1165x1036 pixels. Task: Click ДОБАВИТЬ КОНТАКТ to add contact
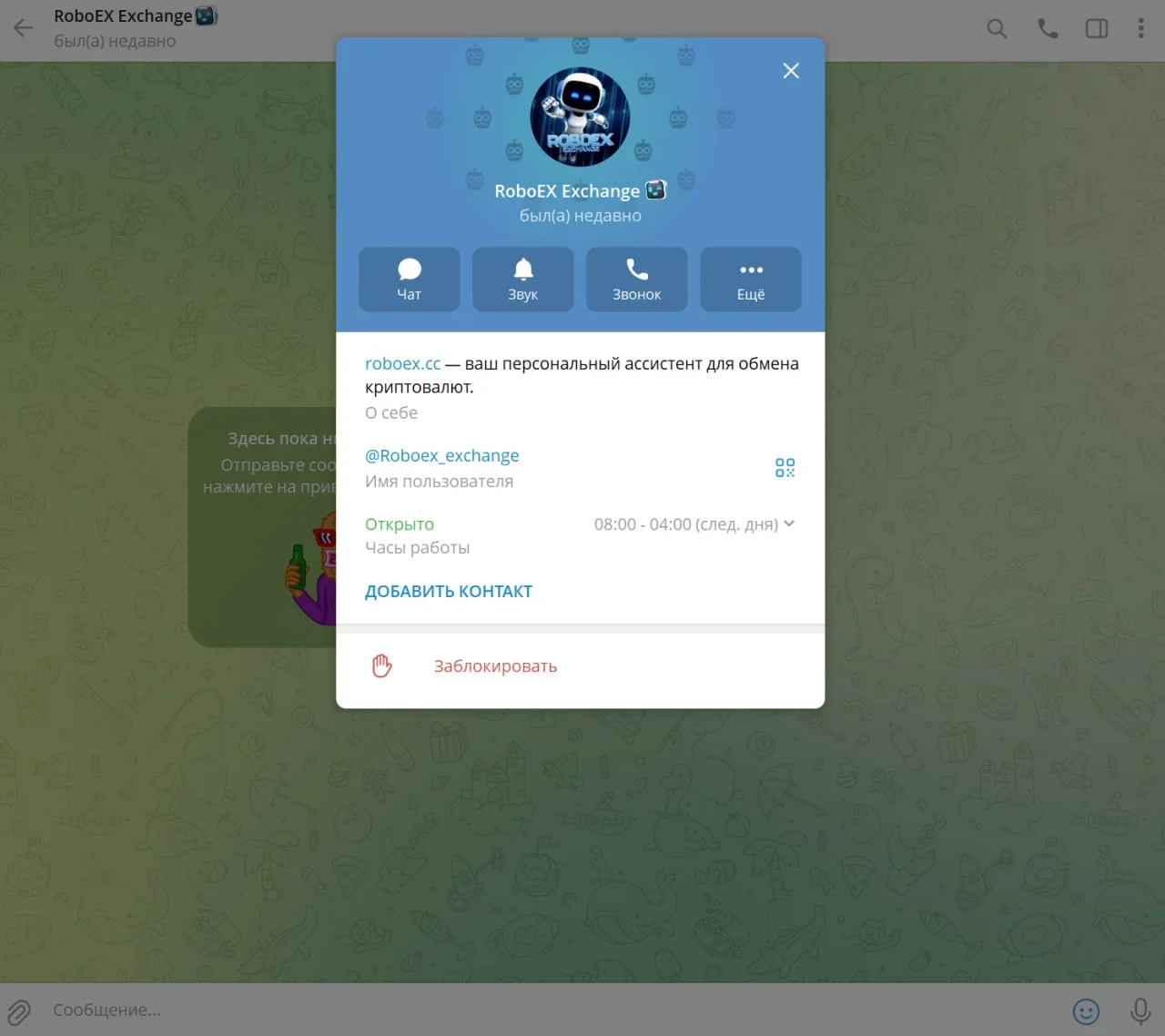(449, 592)
